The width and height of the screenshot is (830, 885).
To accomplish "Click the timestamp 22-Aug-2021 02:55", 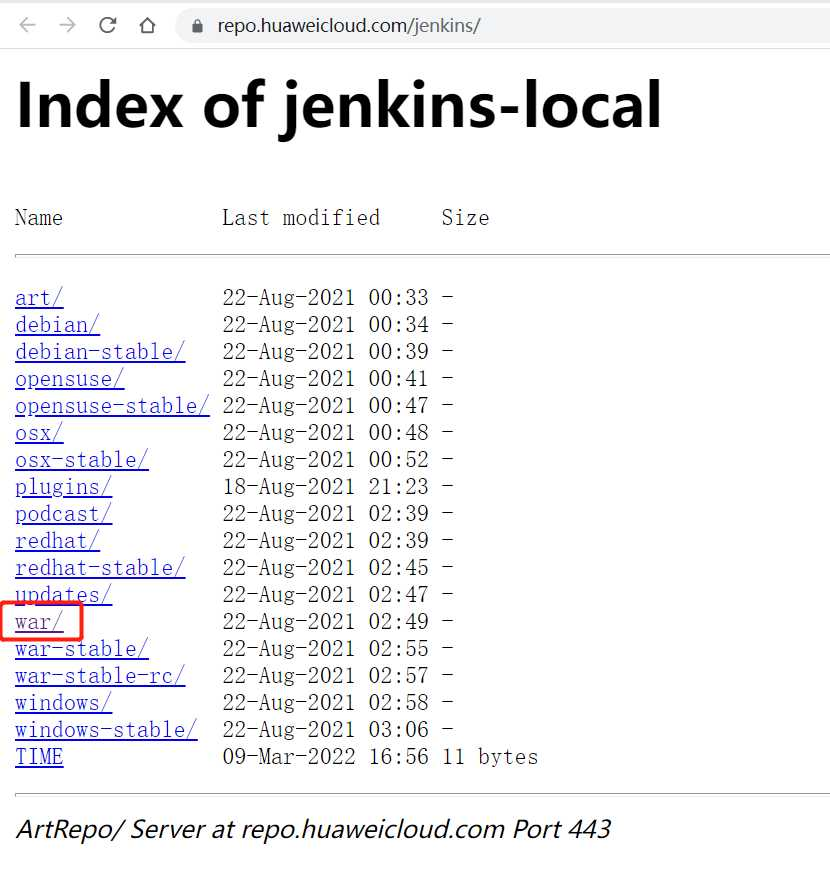I will pyautogui.click(x=326, y=650).
